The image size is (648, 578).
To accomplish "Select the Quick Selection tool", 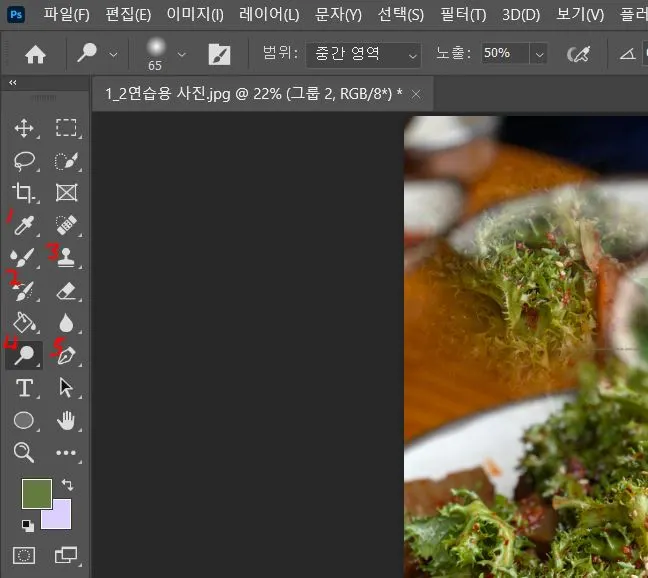I will click(x=66, y=161).
